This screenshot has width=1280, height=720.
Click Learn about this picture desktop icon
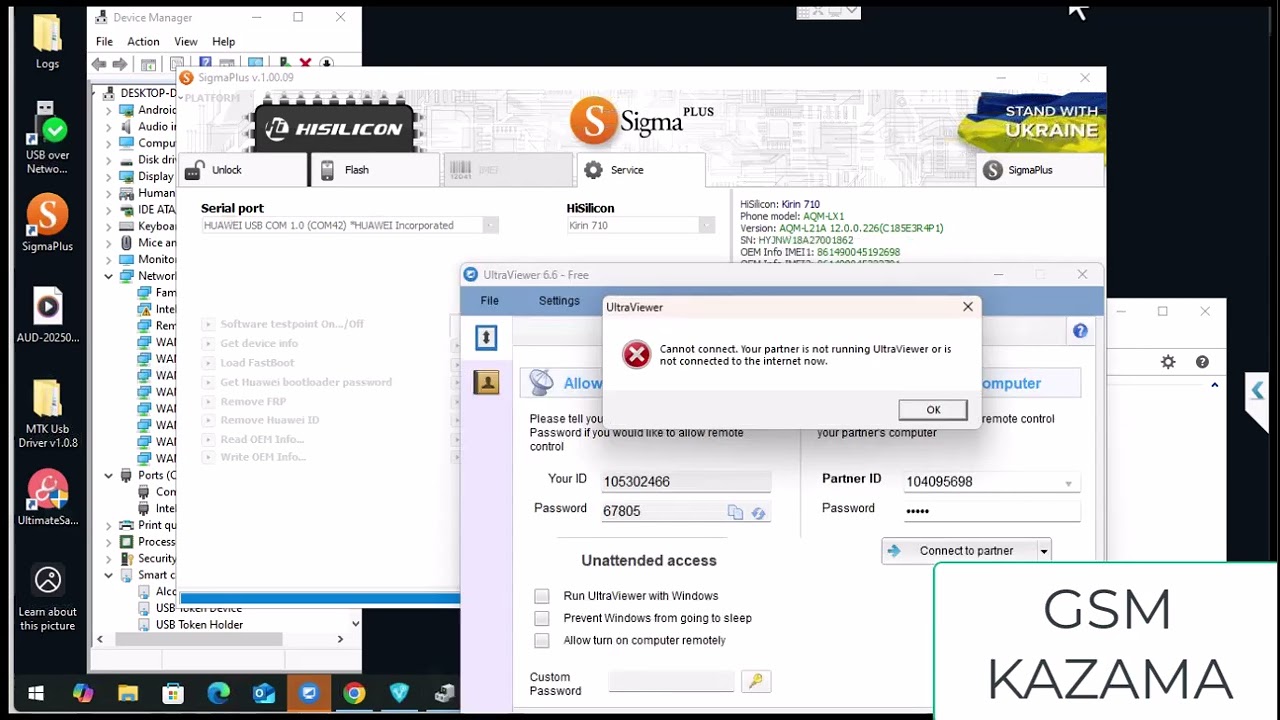point(47,598)
